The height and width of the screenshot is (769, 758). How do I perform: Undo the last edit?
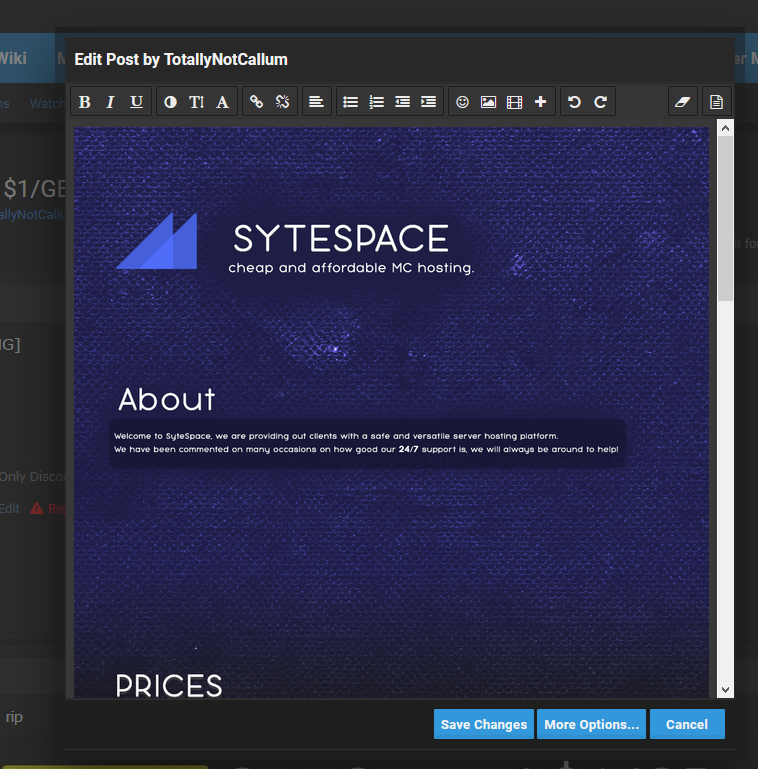pos(574,102)
